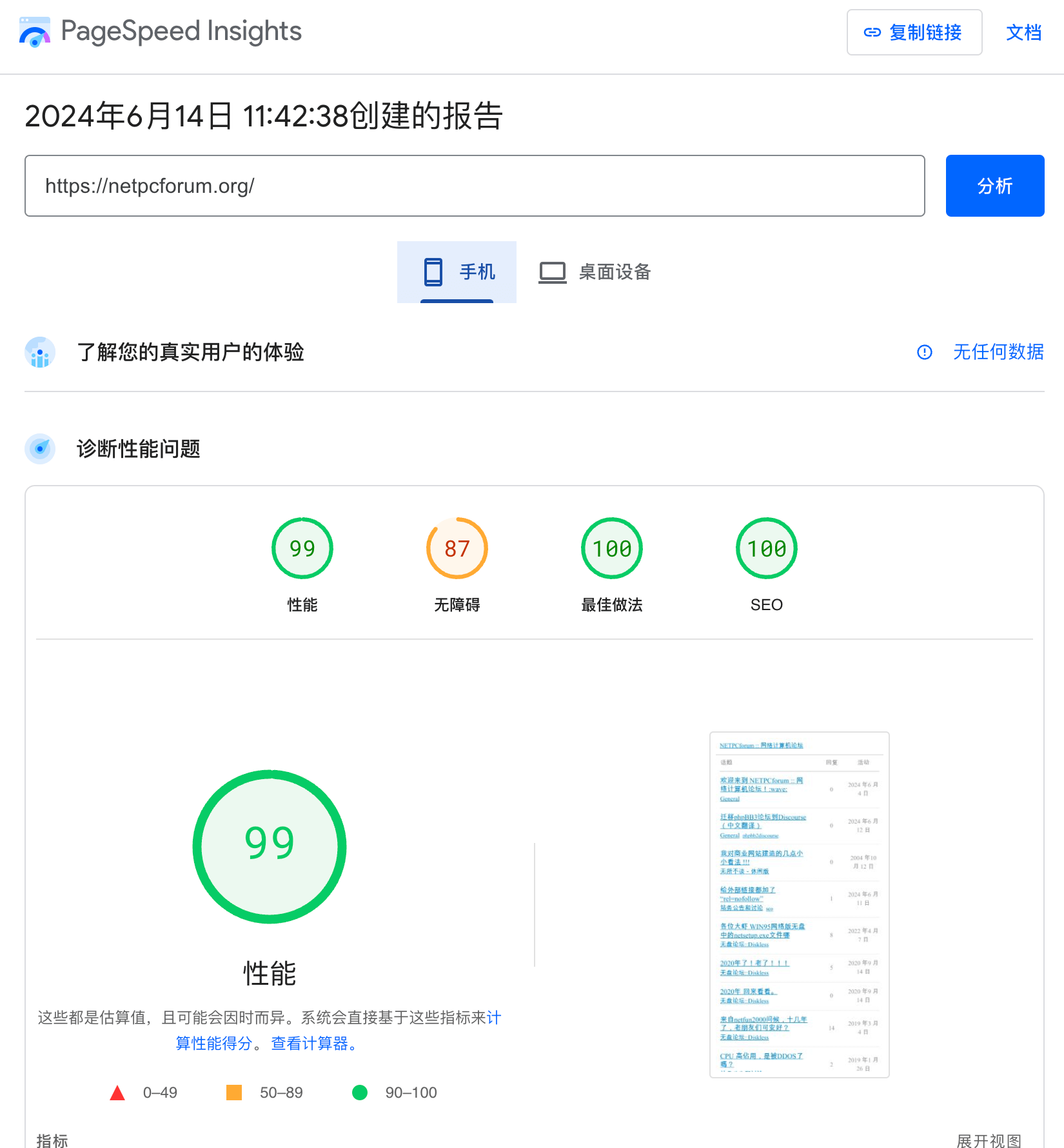Click the 复制链接 copy link button
The image size is (1064, 1148).
[x=914, y=32]
